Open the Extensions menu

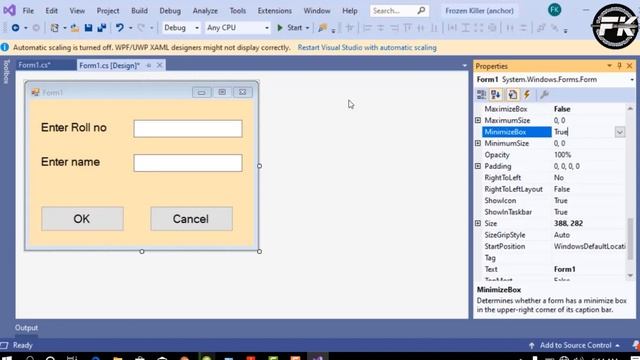[x=274, y=11]
